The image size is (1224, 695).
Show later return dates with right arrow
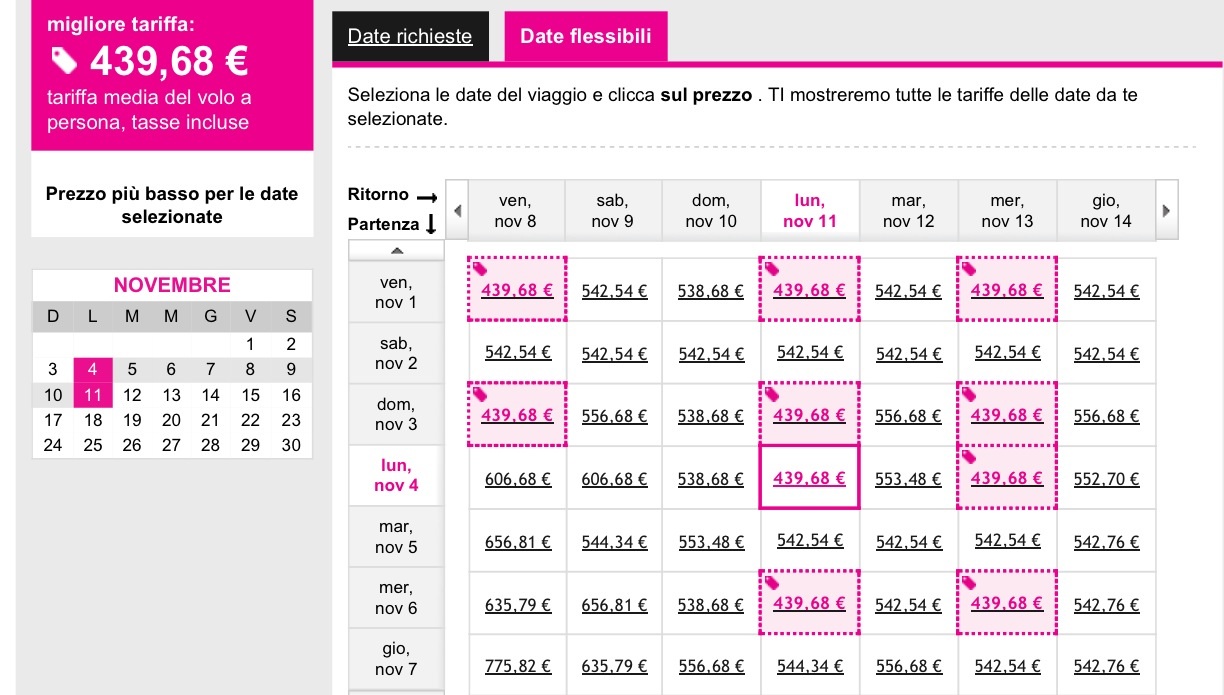1166,211
